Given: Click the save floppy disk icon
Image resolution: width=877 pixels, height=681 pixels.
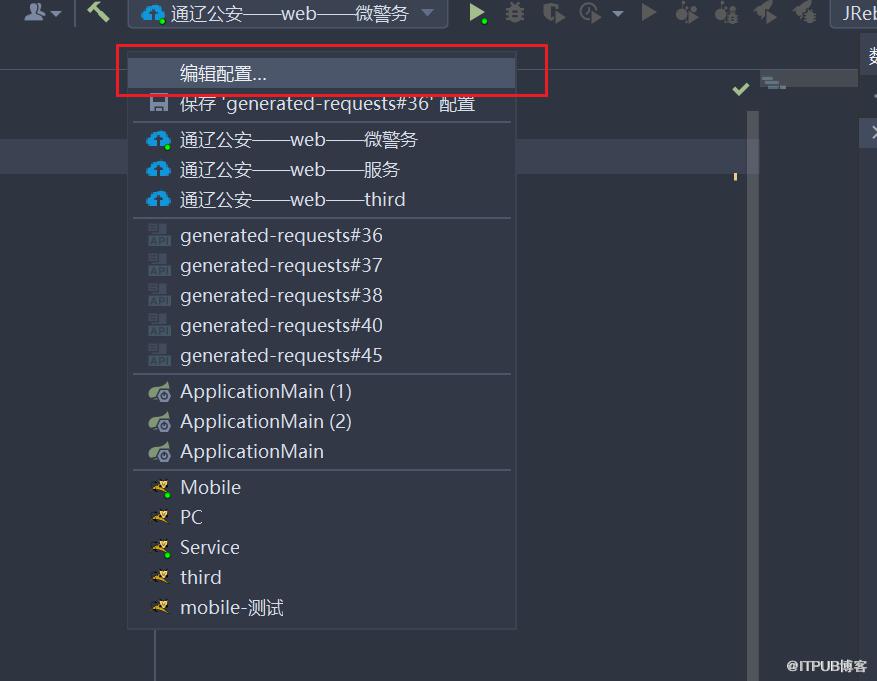Looking at the screenshot, I should [159, 103].
